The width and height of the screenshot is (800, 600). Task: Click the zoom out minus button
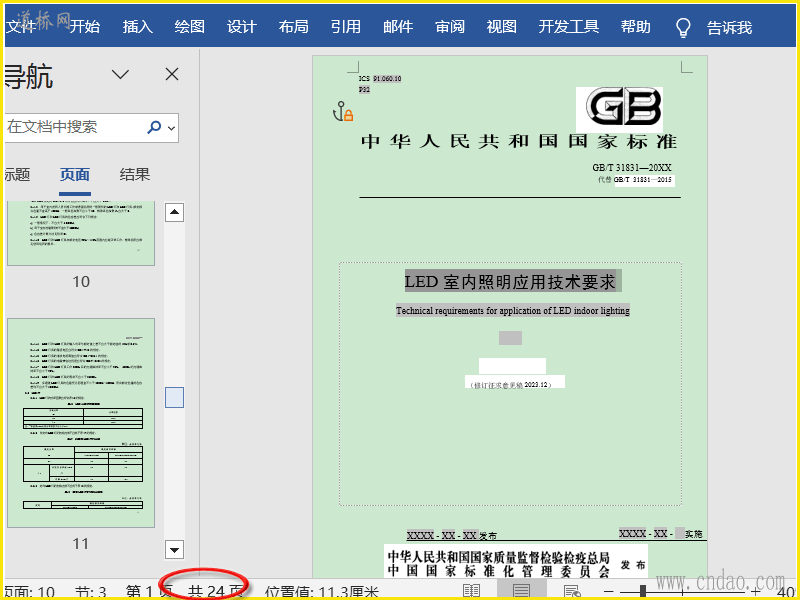[609, 591]
